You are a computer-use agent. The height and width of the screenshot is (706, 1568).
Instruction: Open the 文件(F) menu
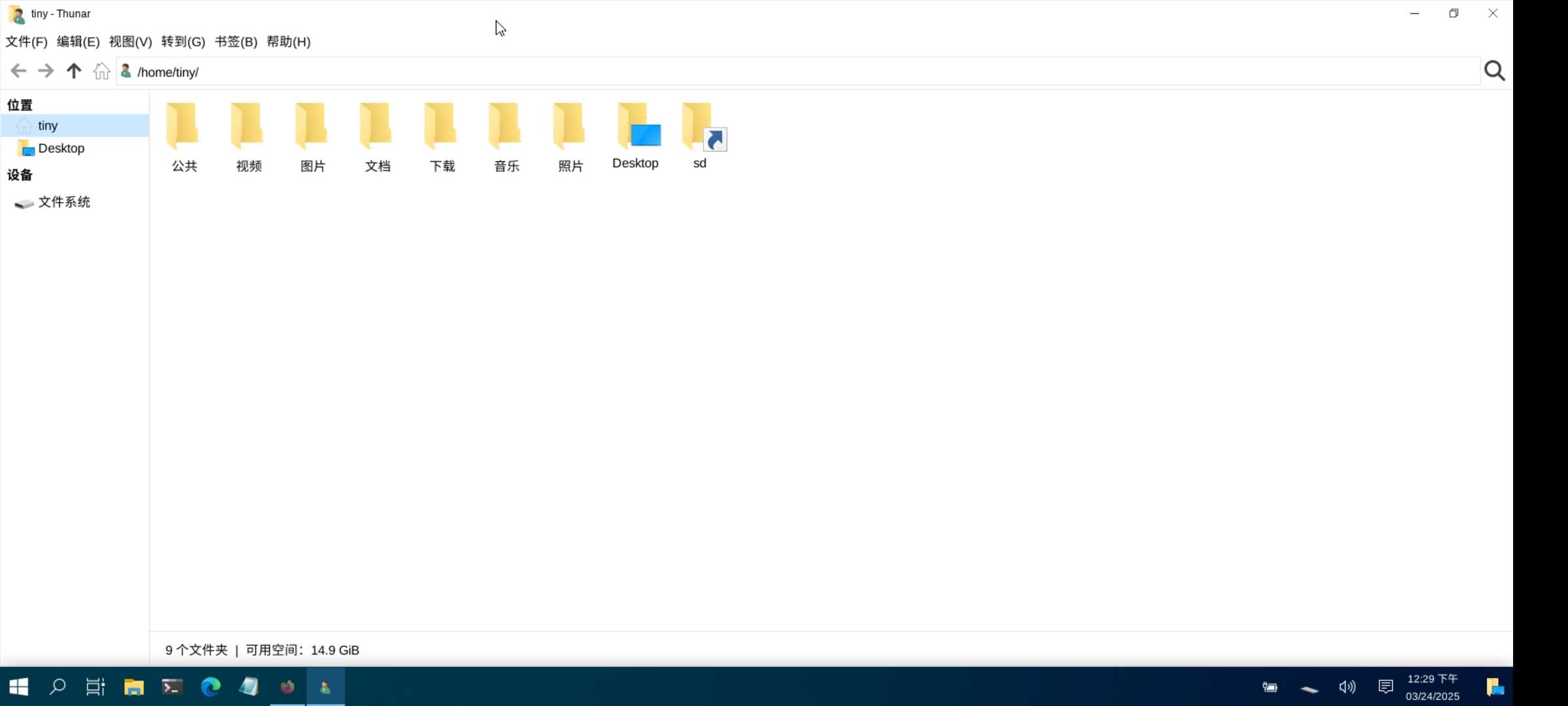(26, 41)
